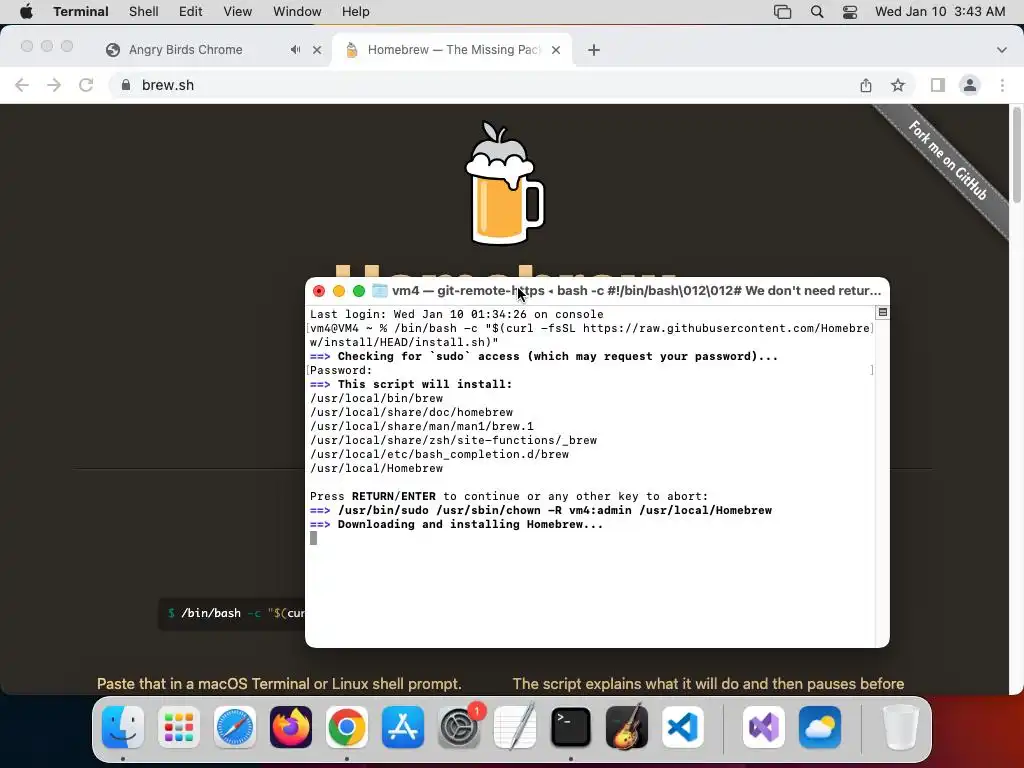Go forward in Chrome
The height and width of the screenshot is (768, 1024).
point(54,85)
